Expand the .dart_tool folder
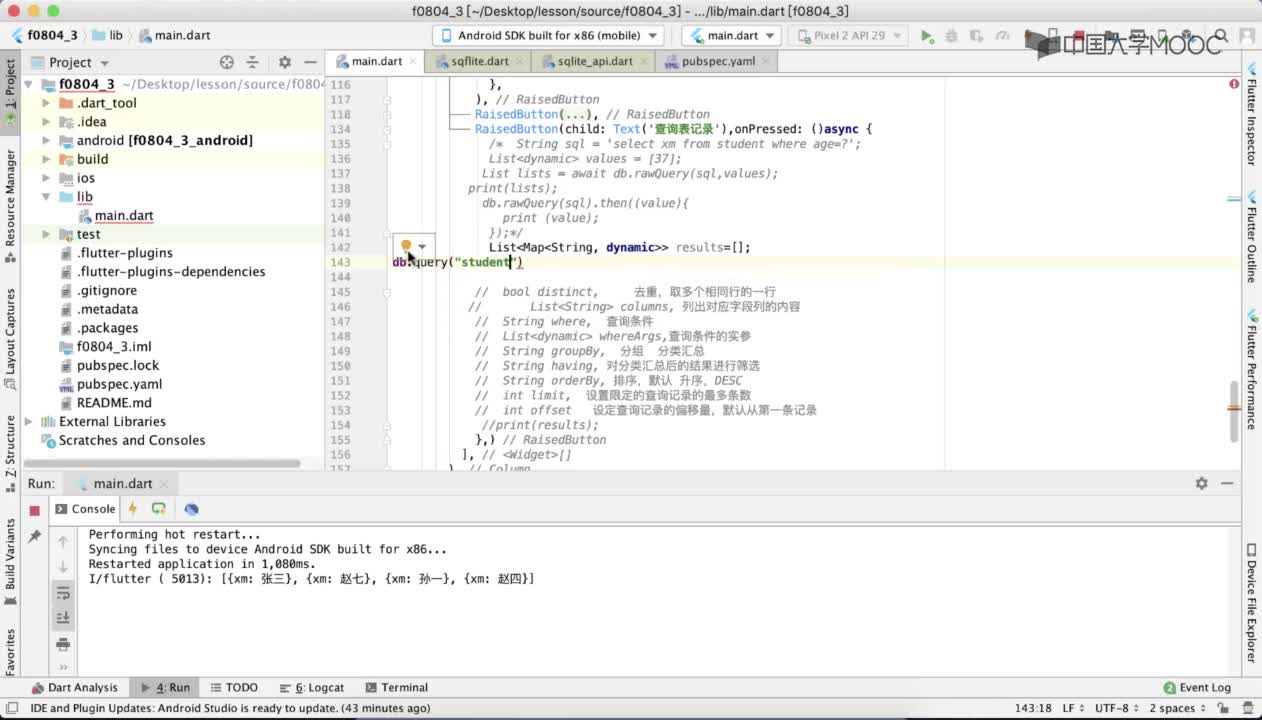The height and width of the screenshot is (720, 1262). tap(46, 103)
